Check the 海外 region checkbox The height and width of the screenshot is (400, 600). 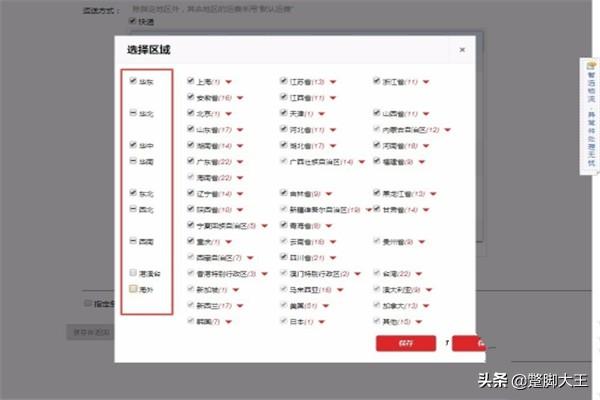(133, 289)
